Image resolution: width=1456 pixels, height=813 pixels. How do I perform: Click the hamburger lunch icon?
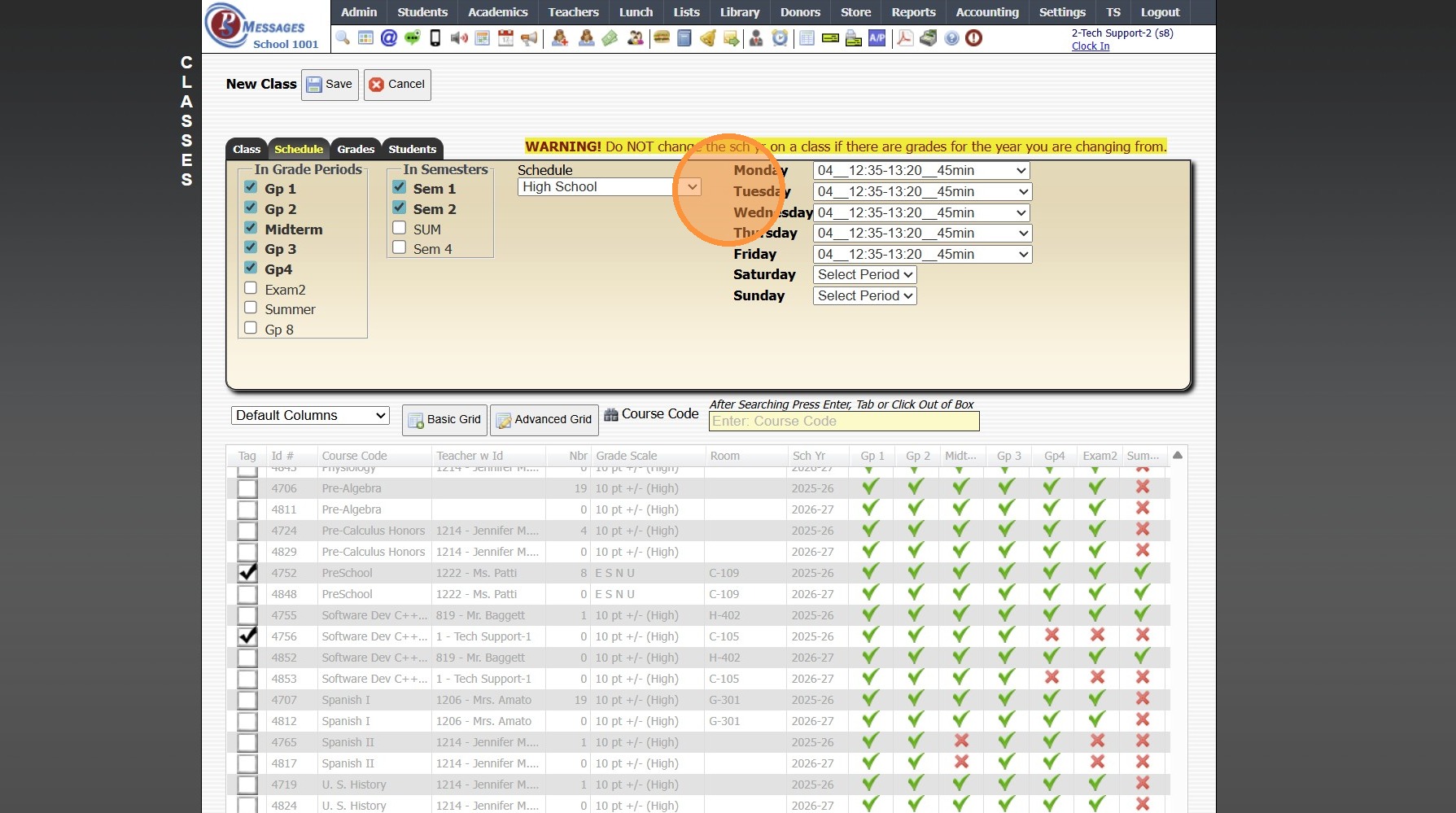tap(662, 38)
